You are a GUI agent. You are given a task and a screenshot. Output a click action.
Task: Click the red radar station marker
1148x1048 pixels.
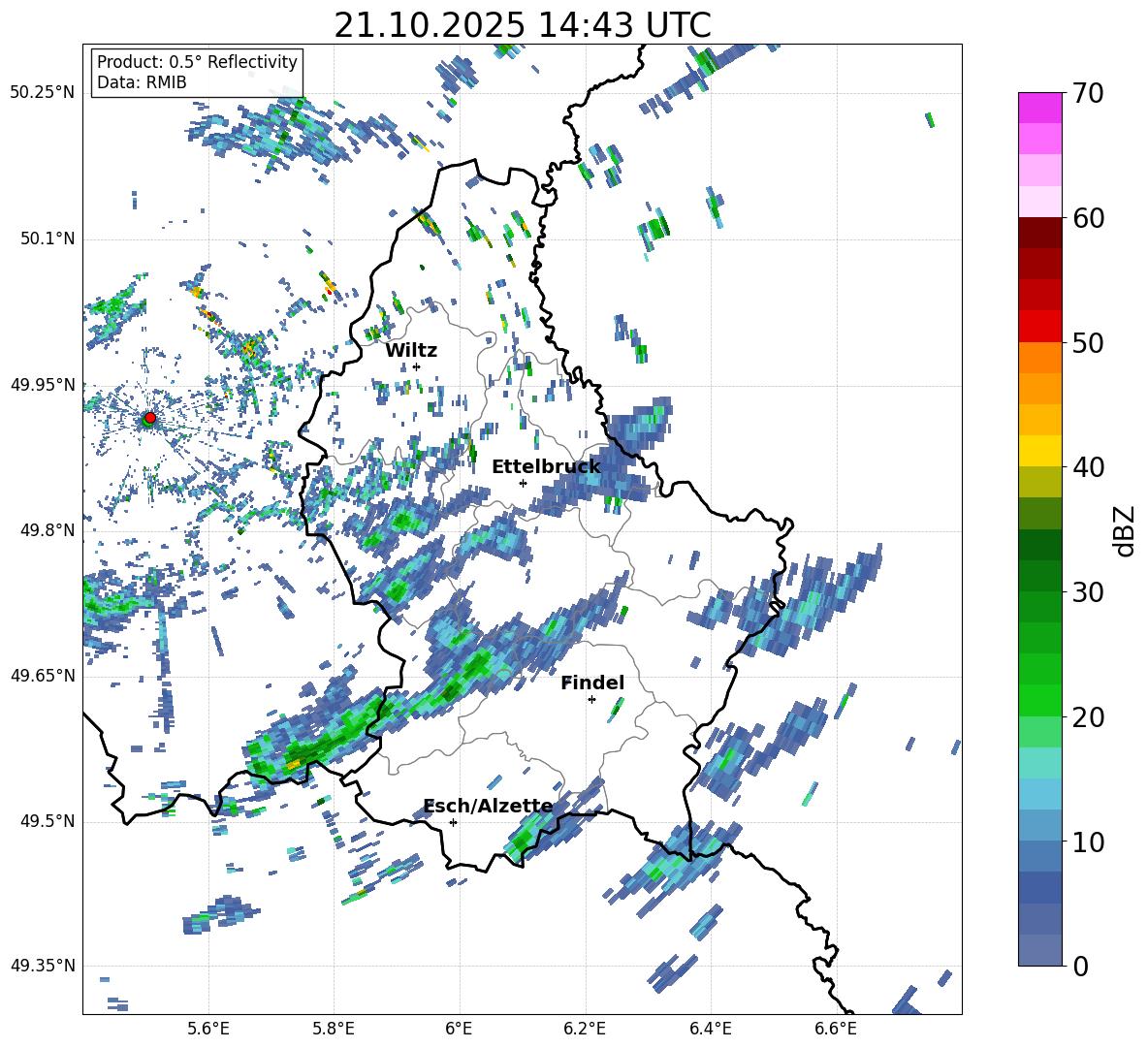149,418
